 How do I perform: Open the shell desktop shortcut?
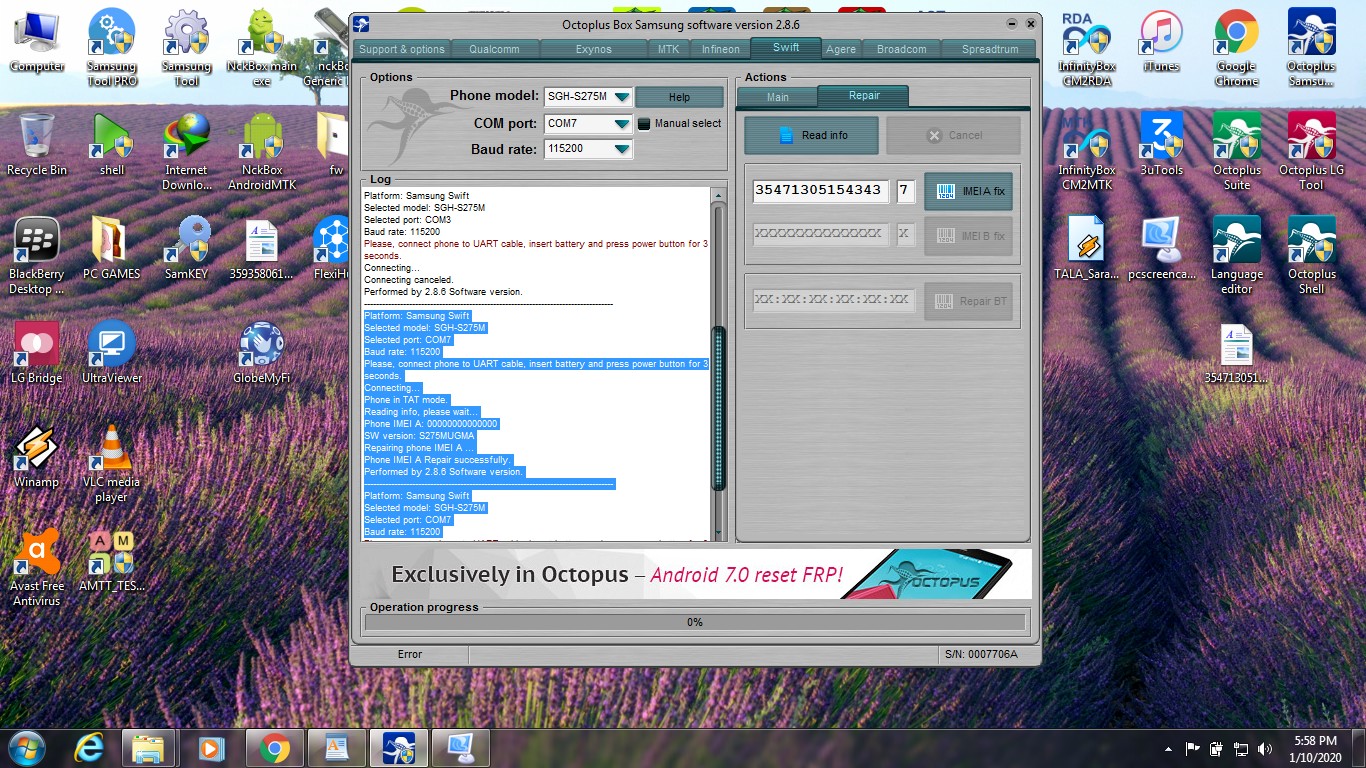112,144
